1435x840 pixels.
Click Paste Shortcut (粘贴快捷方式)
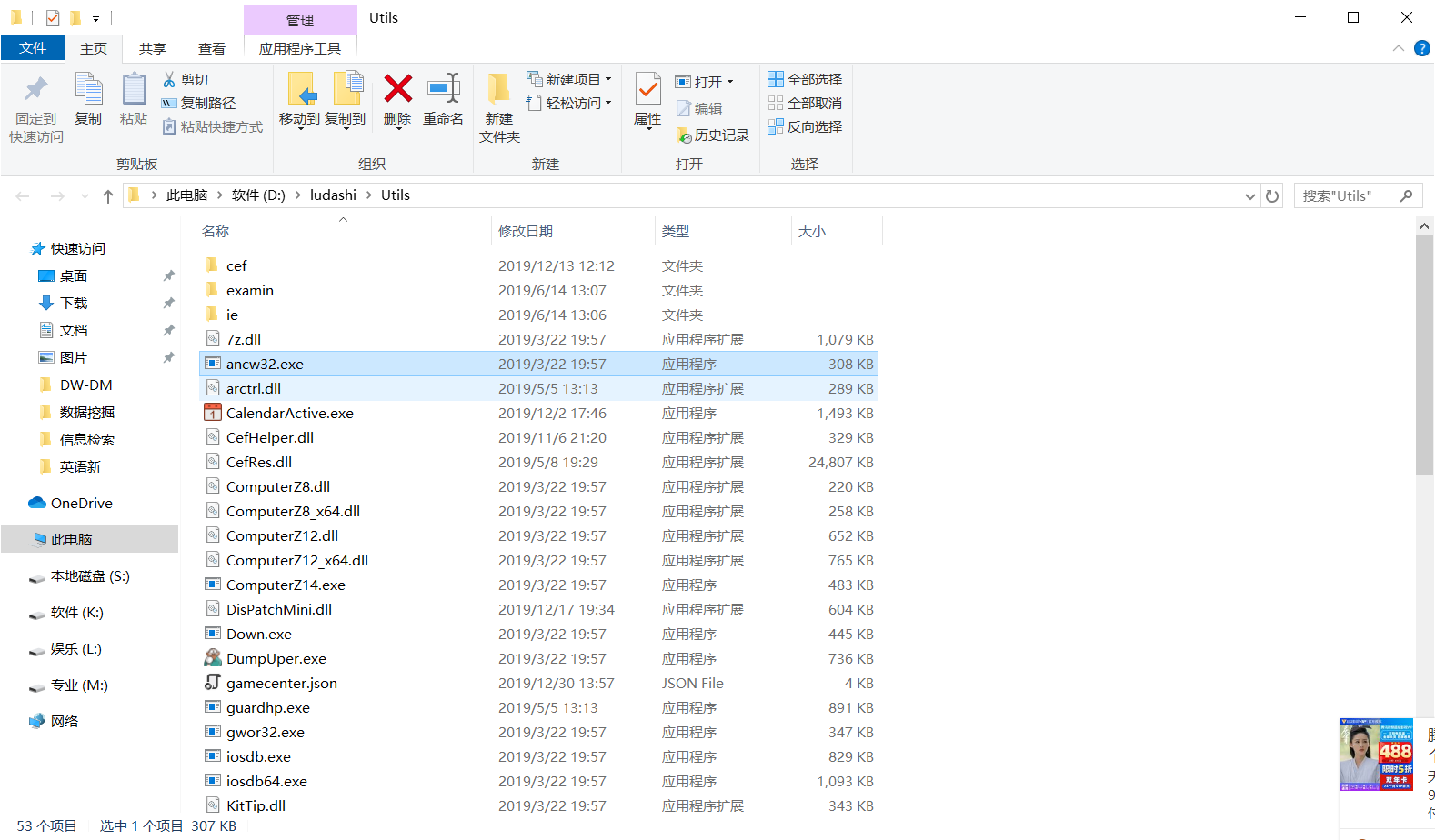213,127
